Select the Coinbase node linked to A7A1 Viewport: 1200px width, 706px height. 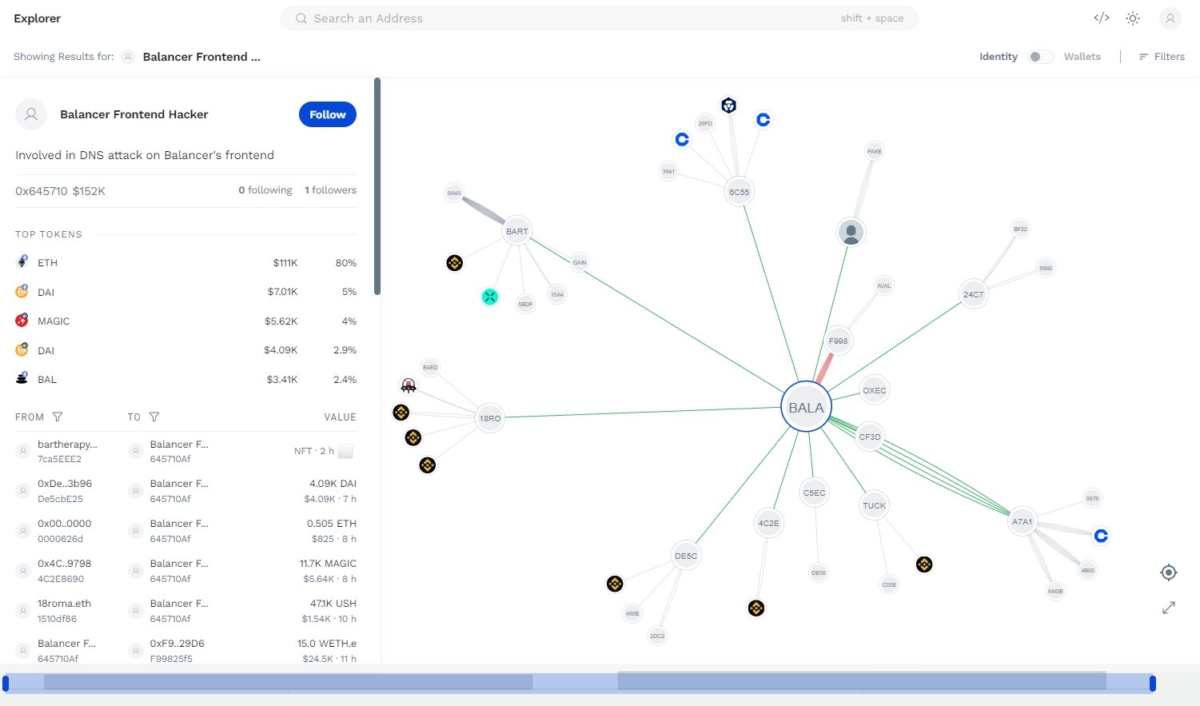[x=1101, y=536]
